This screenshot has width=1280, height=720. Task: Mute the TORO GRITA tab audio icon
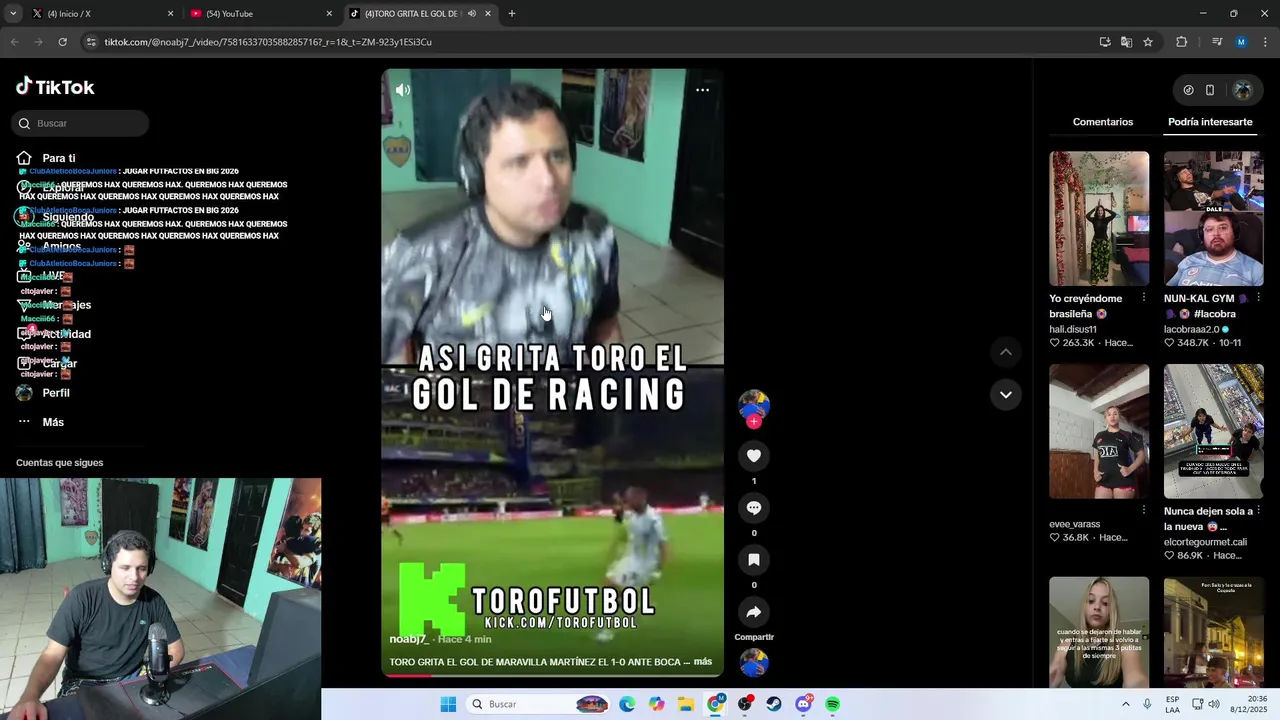(x=472, y=14)
